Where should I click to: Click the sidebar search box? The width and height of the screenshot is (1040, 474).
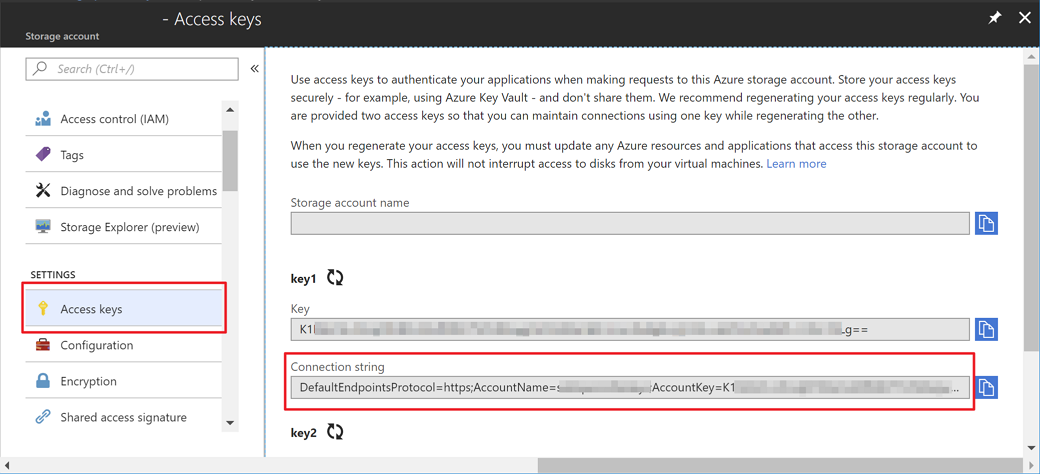click(132, 69)
